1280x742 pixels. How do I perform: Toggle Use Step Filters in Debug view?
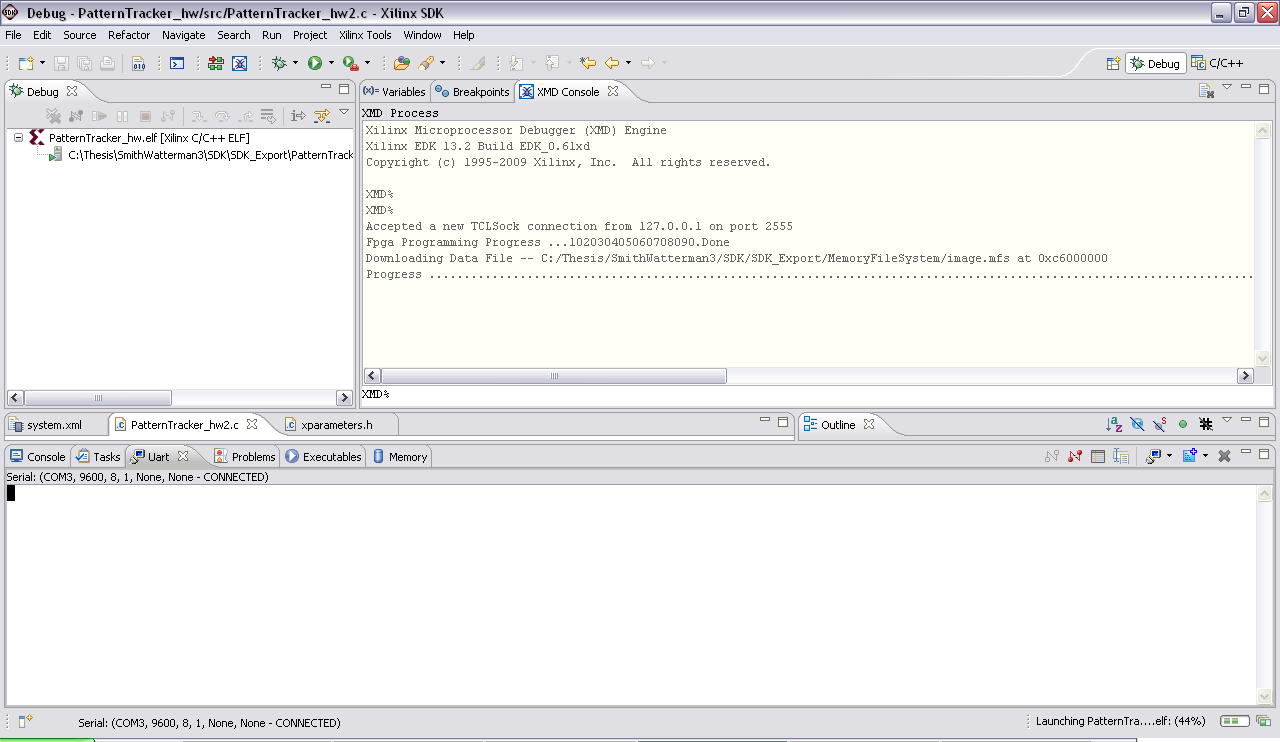tap(322, 116)
